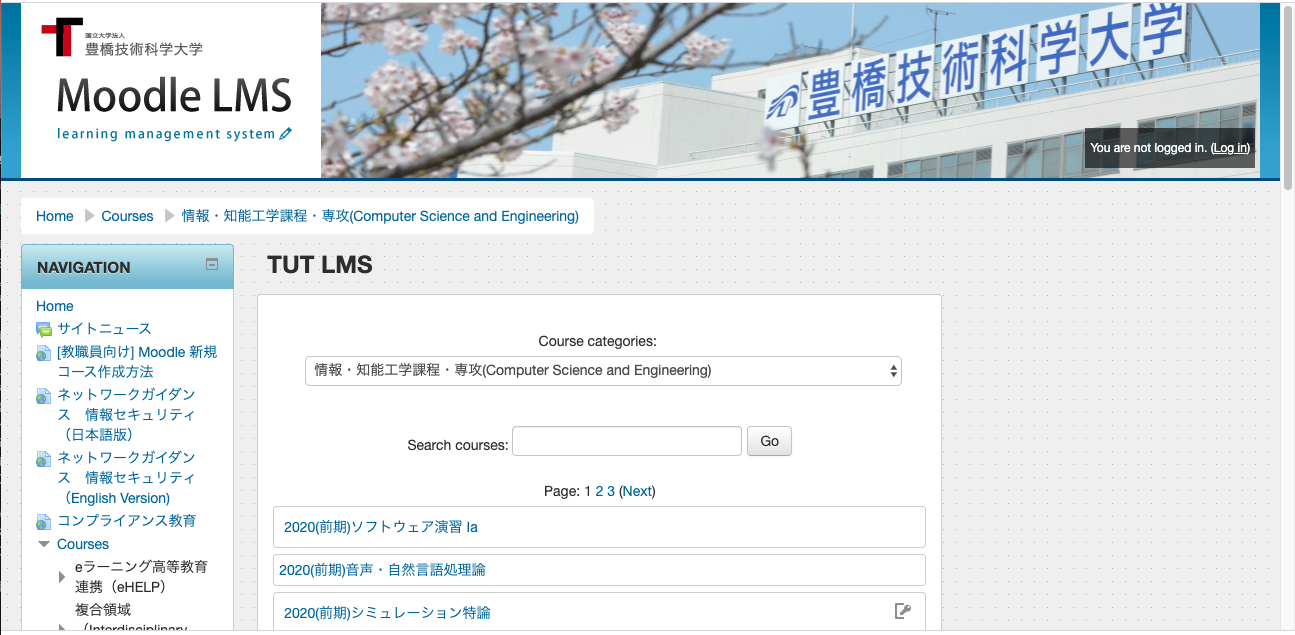The width and height of the screenshot is (1295, 635).
Task: Click icon beside コンプライアンス教育
Action: (44, 522)
